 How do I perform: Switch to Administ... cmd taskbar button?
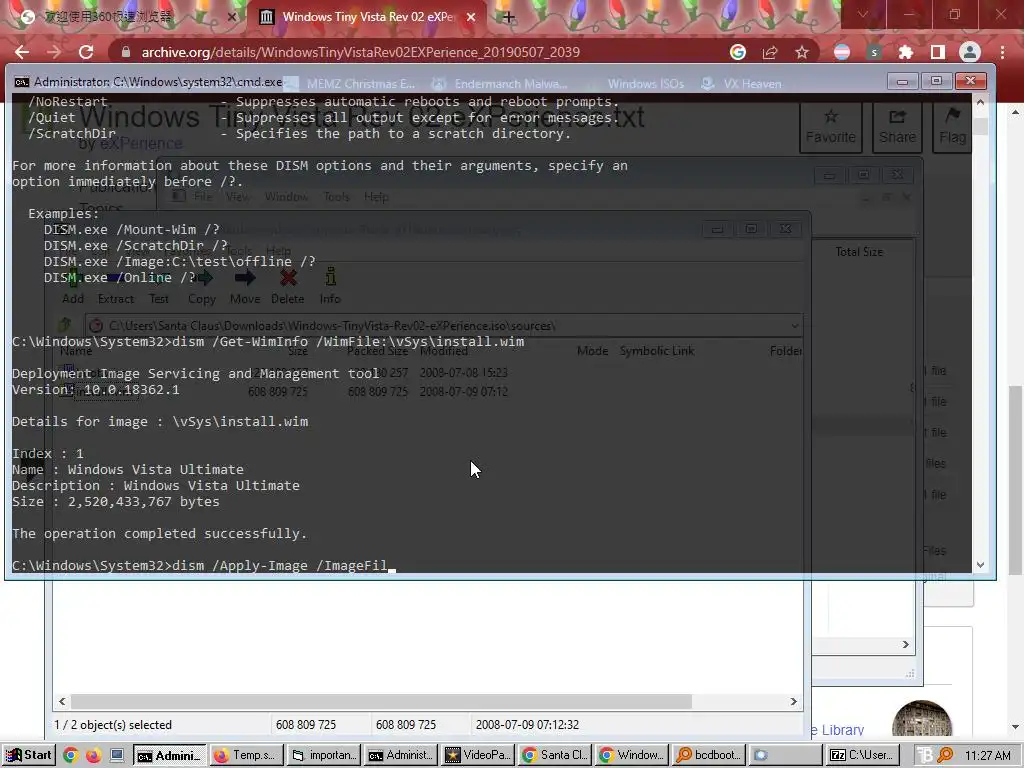point(401,756)
